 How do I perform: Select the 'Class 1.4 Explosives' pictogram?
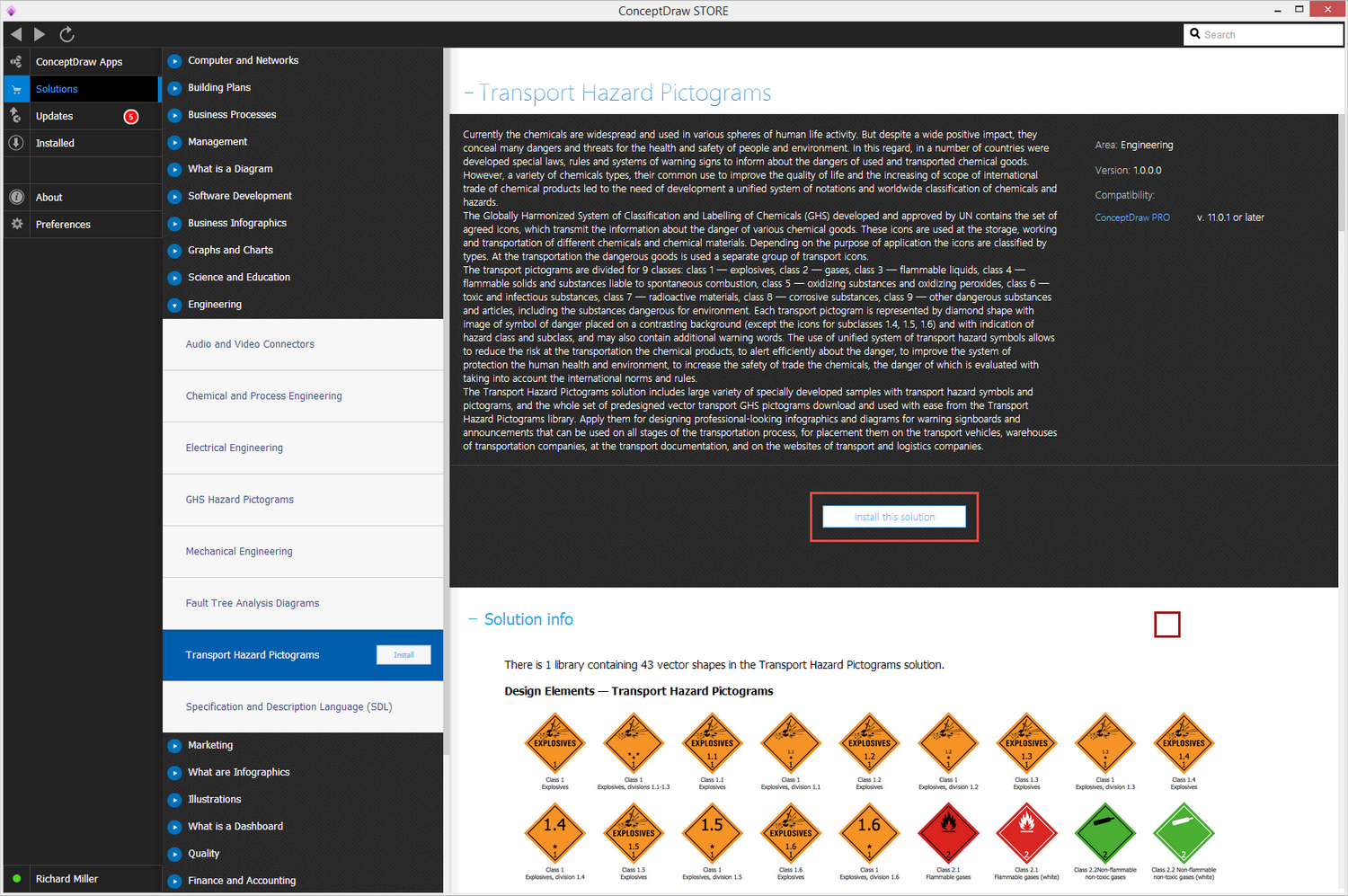[1184, 742]
